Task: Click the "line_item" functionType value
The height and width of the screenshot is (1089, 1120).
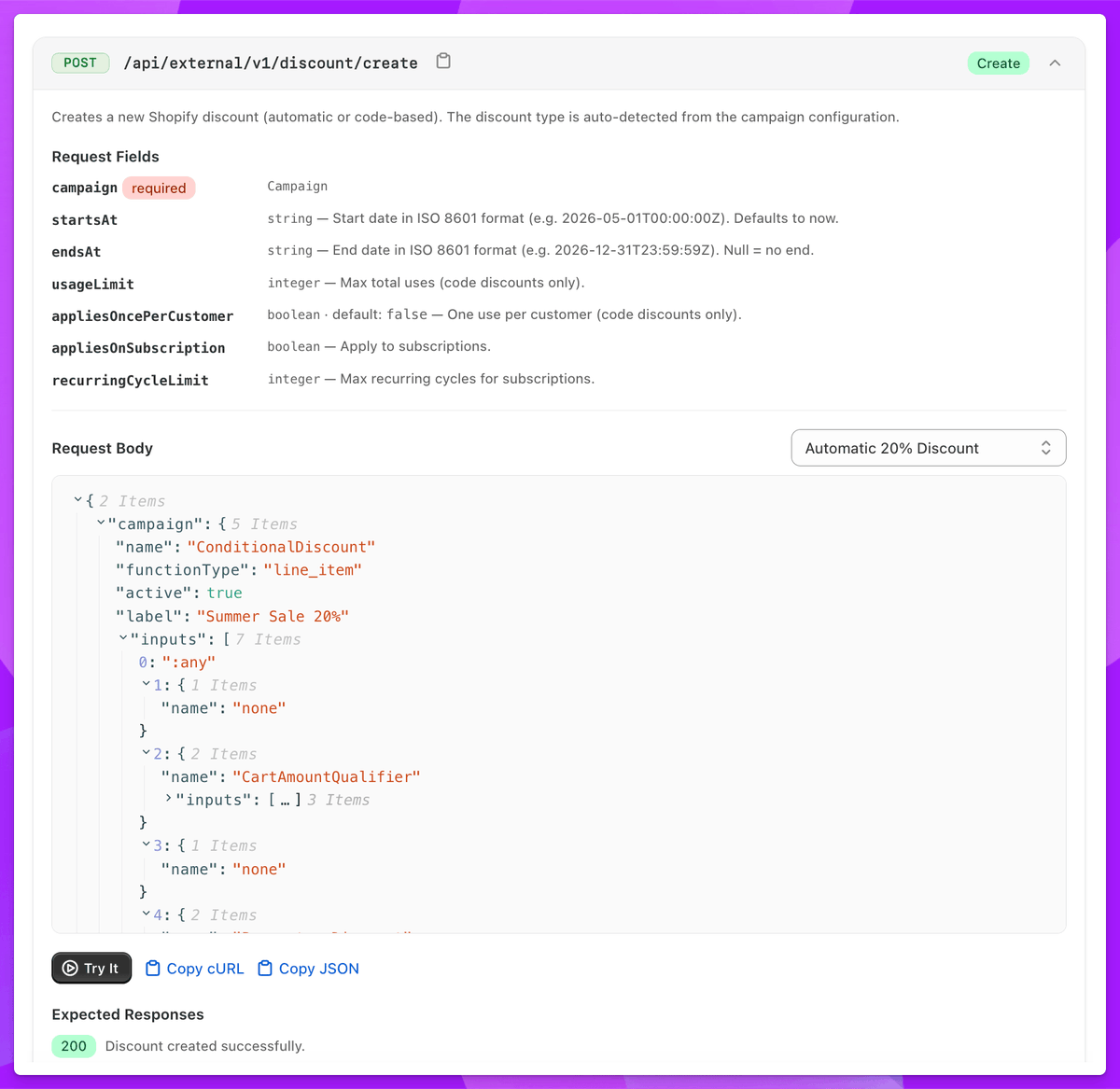Action: (313, 570)
